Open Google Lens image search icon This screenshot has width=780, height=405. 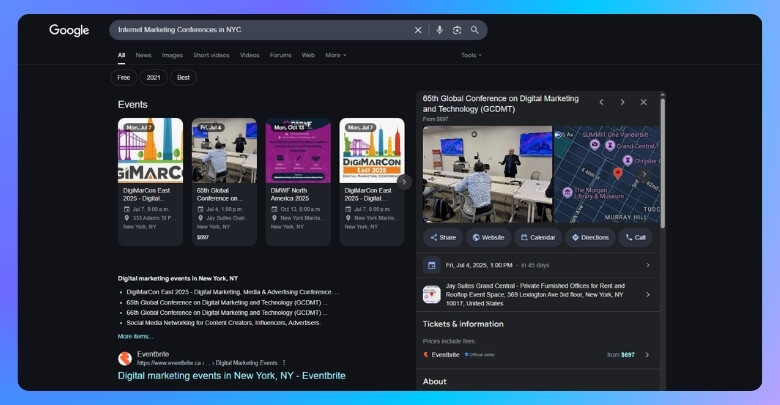[x=457, y=30]
